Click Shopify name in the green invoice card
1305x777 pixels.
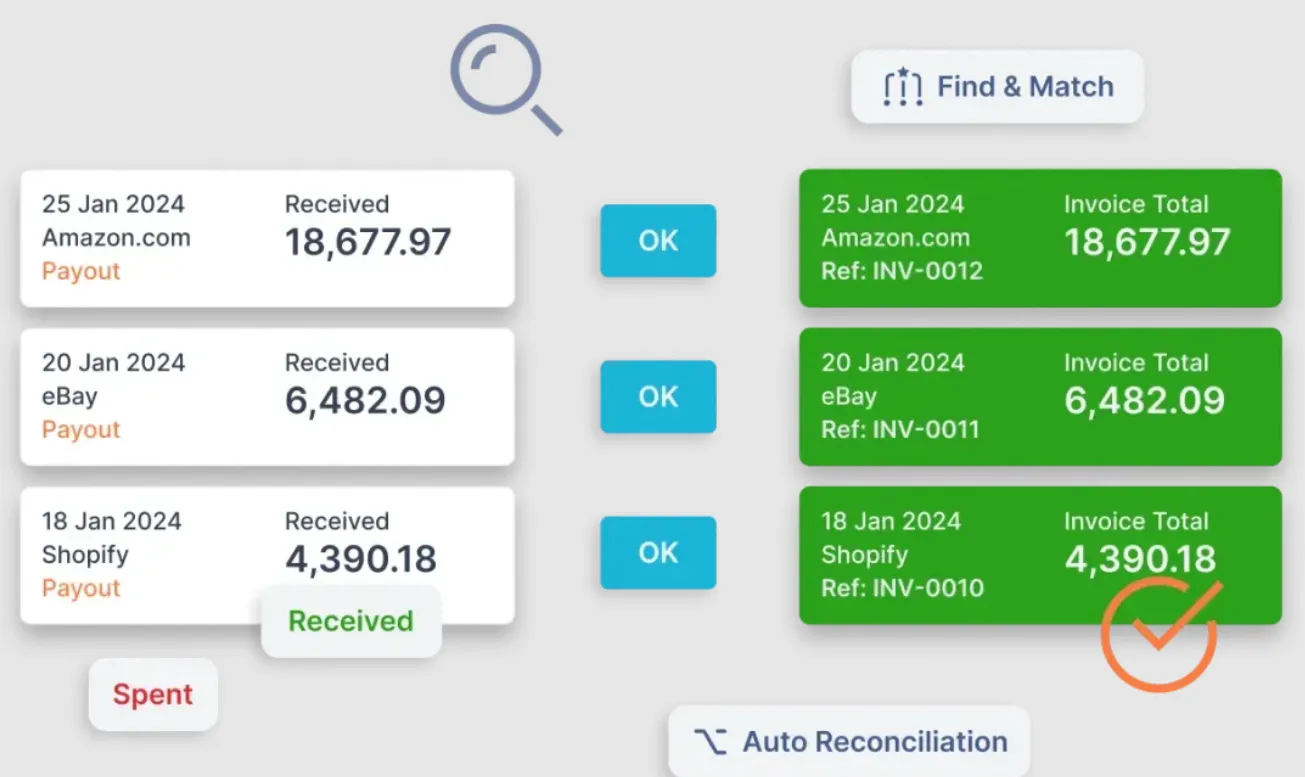(x=864, y=555)
